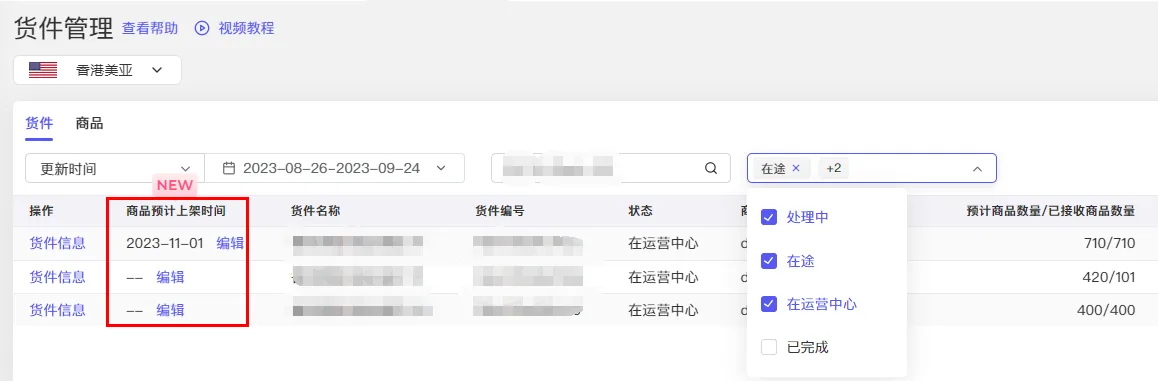
Task: Click 货件信息 for the 420/101 row
Action: pyautogui.click(x=58, y=277)
